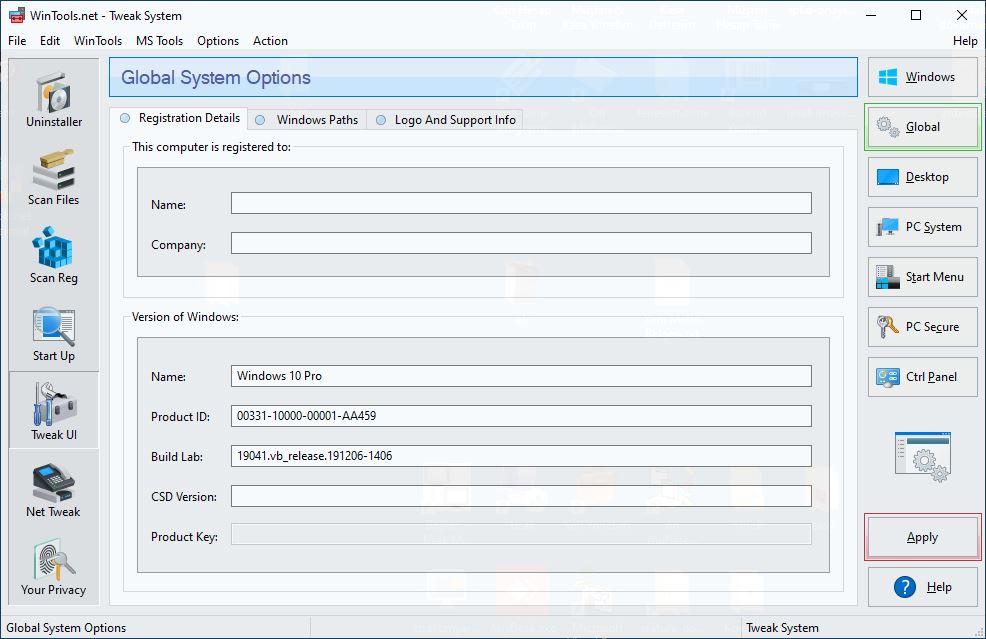986x639 pixels.
Task: Click the Product ID field
Action: pyautogui.click(x=521, y=416)
